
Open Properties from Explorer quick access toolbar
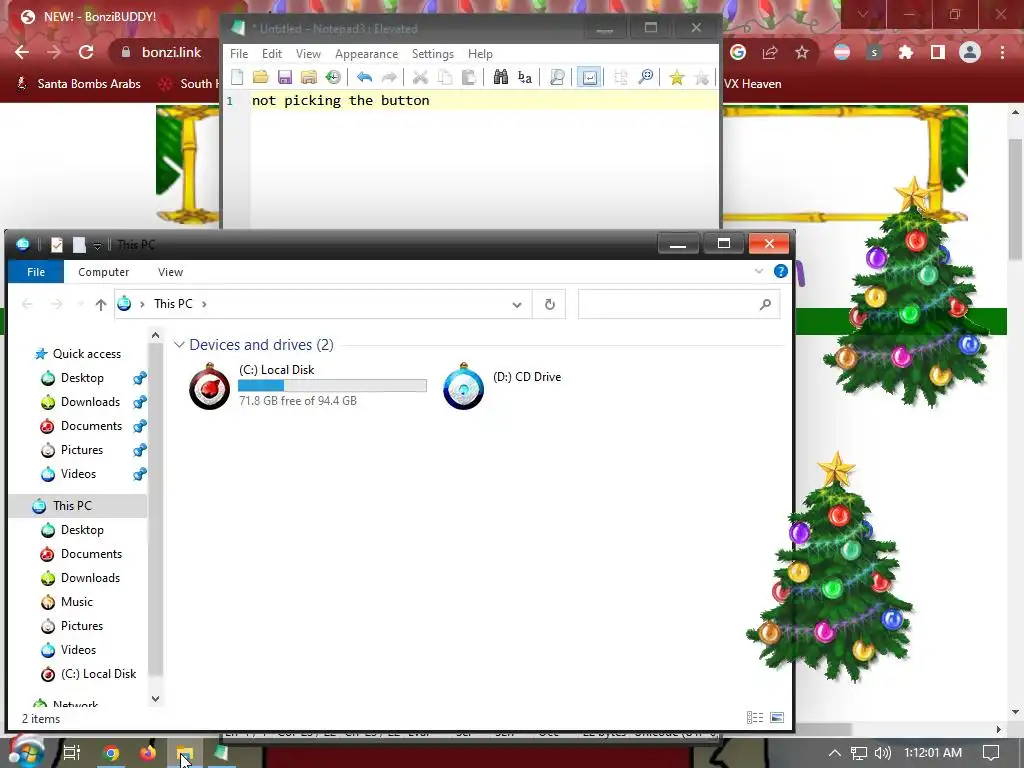point(57,245)
